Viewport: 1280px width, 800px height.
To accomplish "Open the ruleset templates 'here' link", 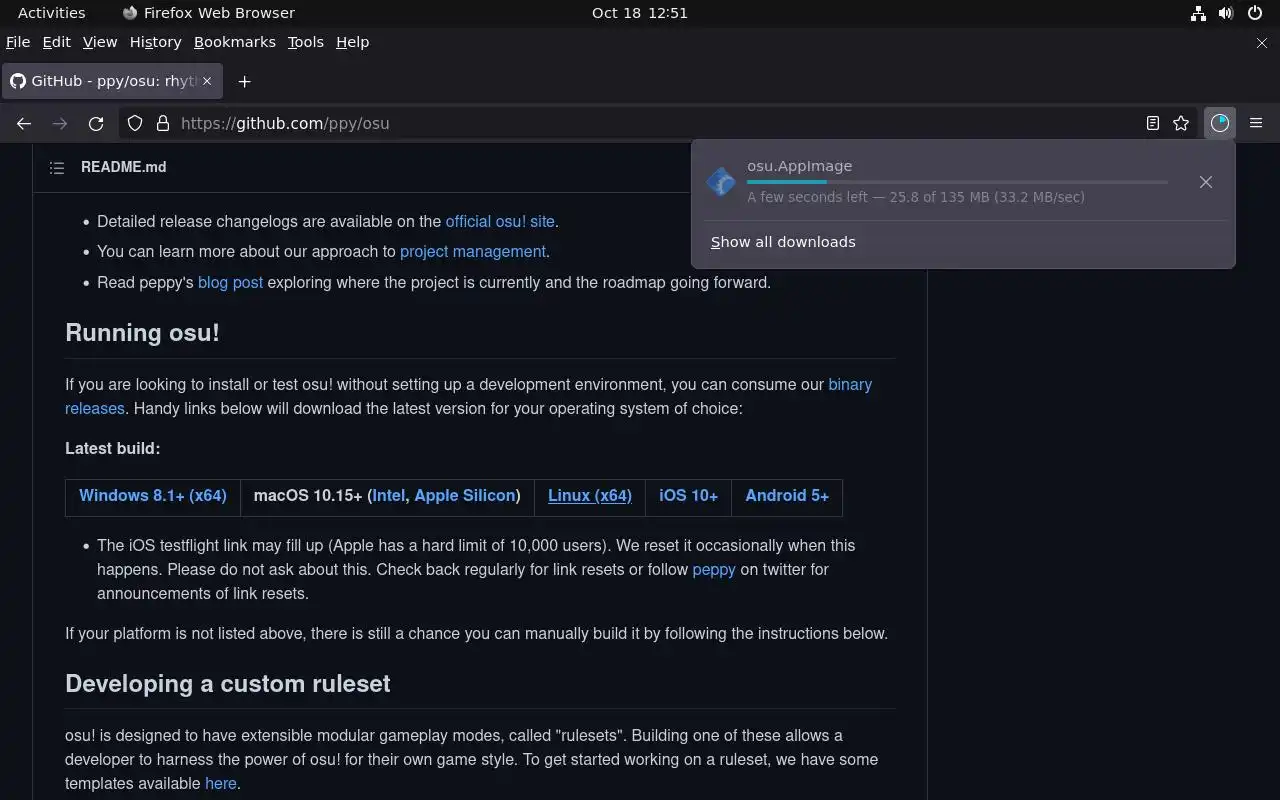I will (x=221, y=783).
